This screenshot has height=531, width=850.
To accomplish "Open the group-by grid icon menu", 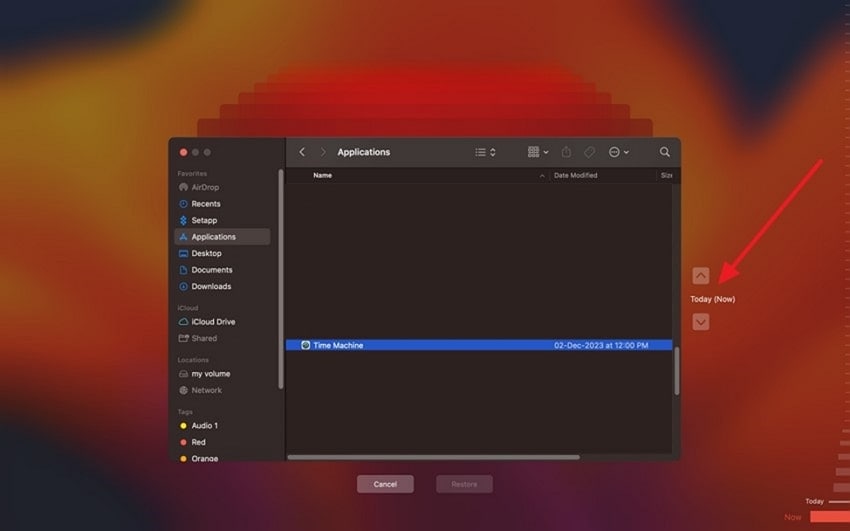I will coord(538,152).
